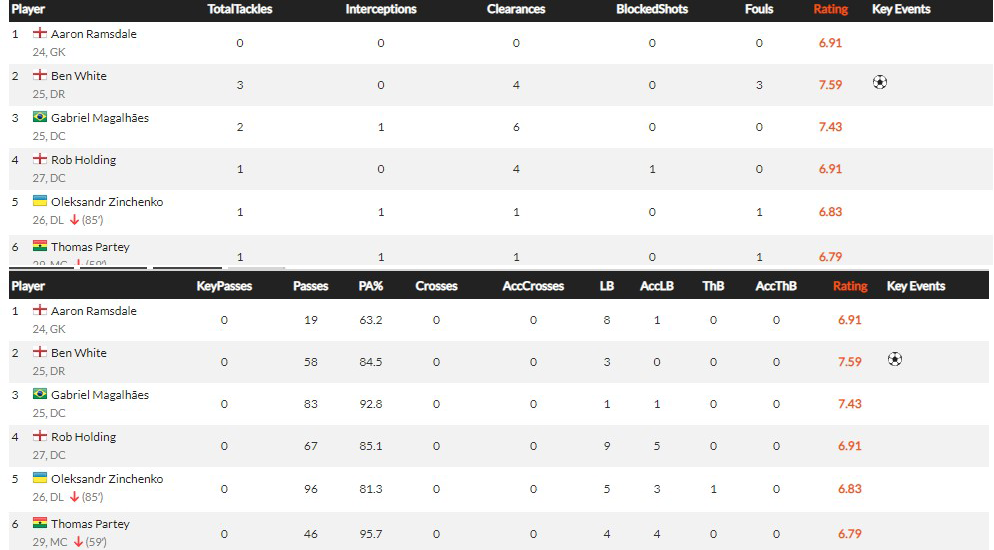Screen dimensions: 994x550
Task: Sort top table by orange Rating header
Action: pos(830,10)
